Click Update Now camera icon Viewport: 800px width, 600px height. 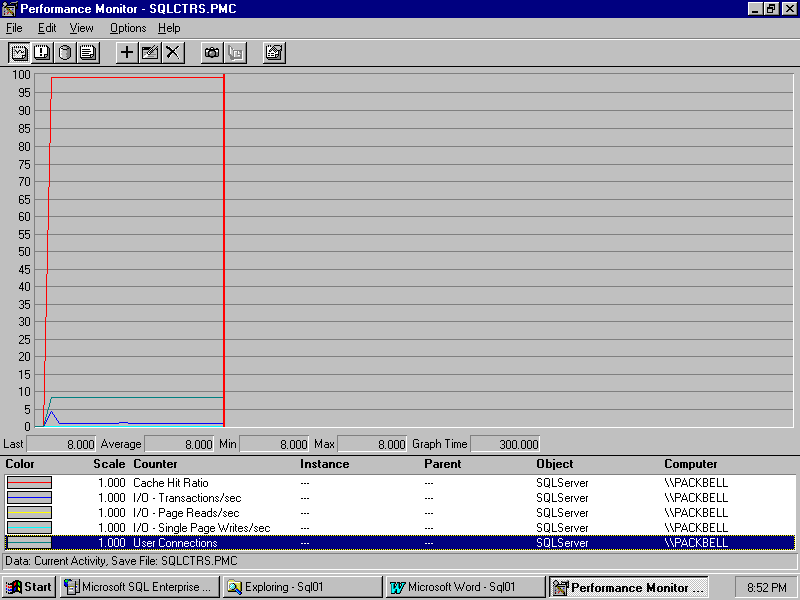[212, 52]
